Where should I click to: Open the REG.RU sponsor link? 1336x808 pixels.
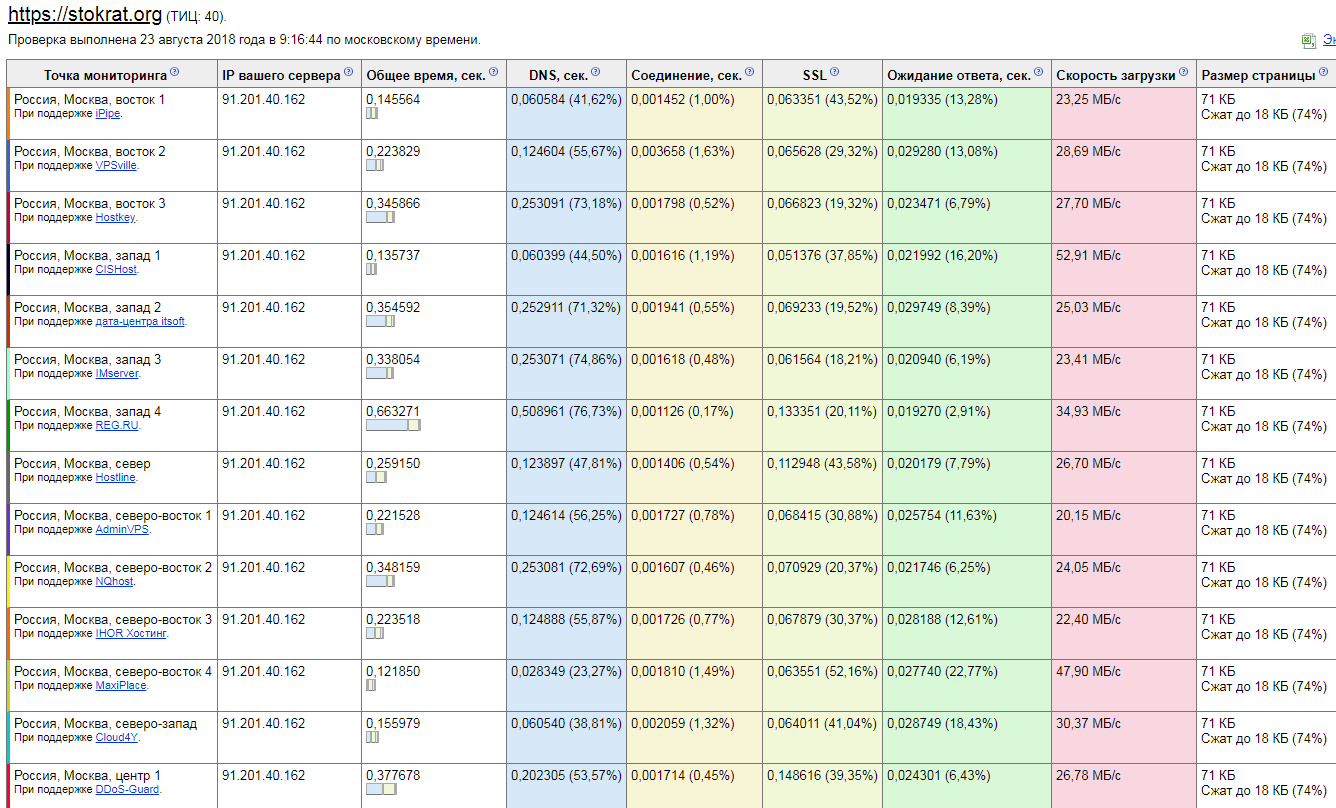(x=117, y=426)
